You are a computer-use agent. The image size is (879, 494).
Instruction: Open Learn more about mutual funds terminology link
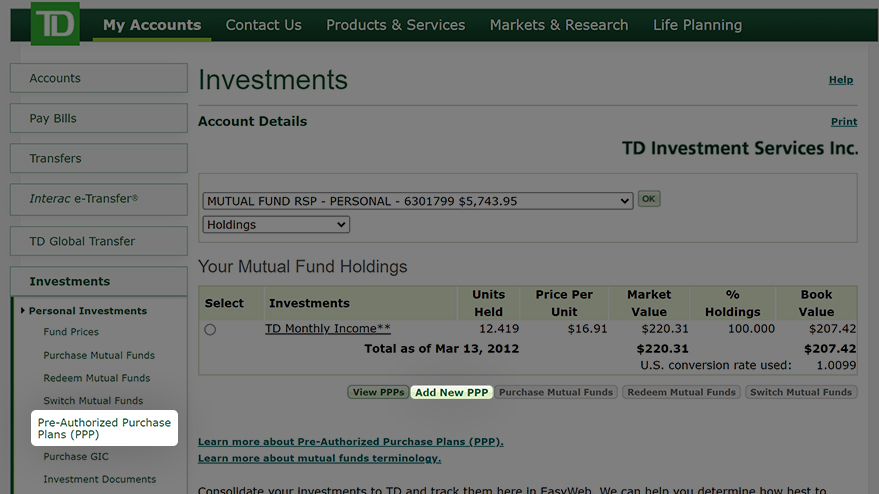coord(320,458)
